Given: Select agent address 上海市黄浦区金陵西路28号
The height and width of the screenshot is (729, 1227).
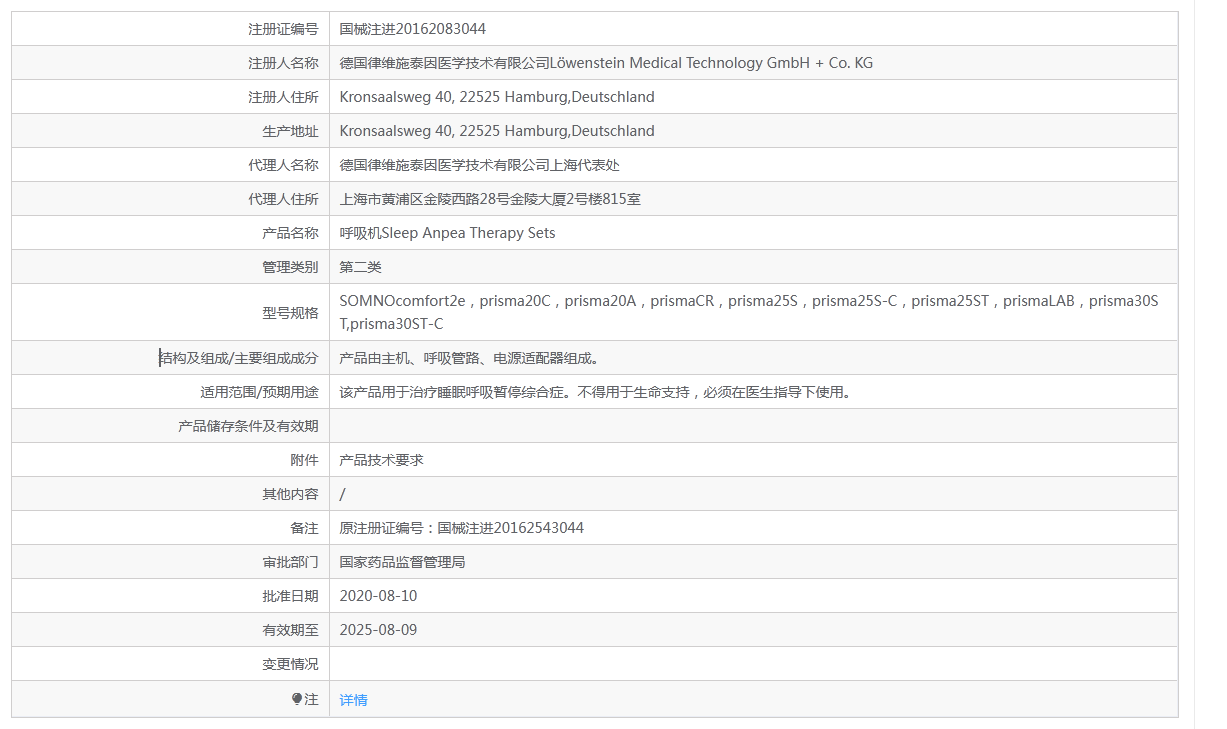Looking at the screenshot, I should [490, 199].
